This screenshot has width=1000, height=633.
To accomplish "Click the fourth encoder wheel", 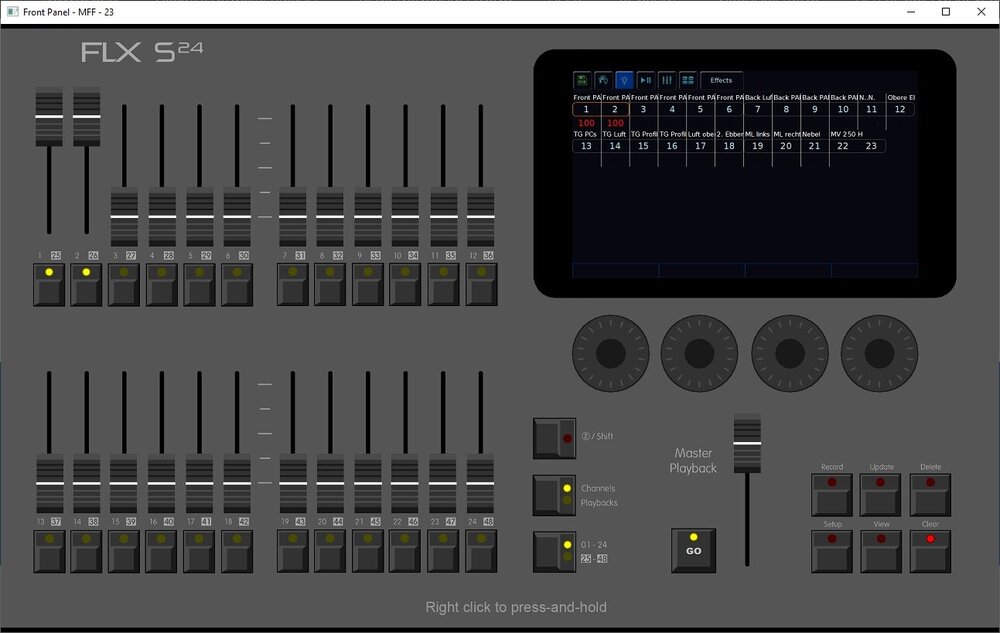I will [x=879, y=353].
